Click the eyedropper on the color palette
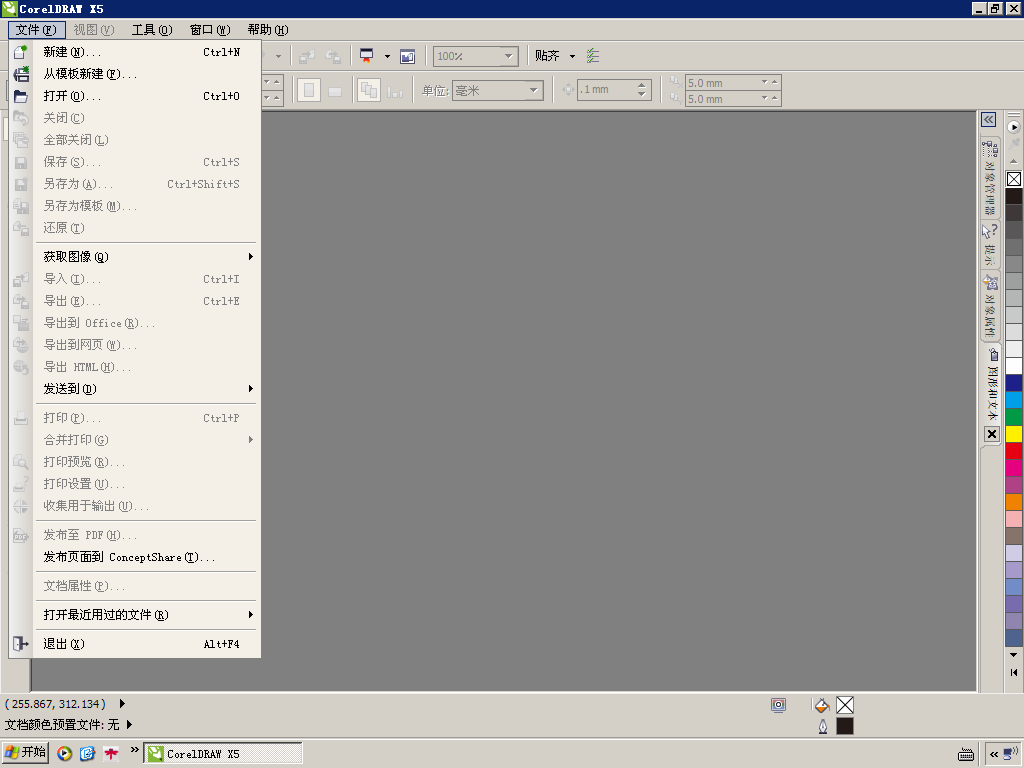1024x768 pixels. tap(1014, 143)
